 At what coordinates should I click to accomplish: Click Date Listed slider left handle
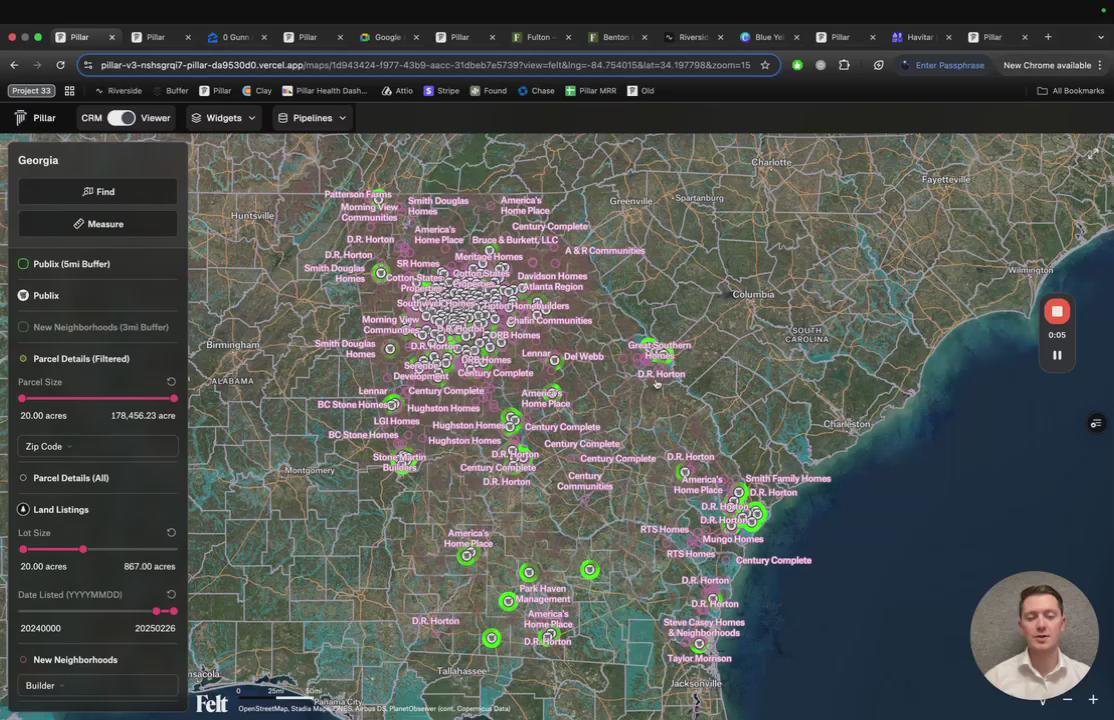pos(156,611)
